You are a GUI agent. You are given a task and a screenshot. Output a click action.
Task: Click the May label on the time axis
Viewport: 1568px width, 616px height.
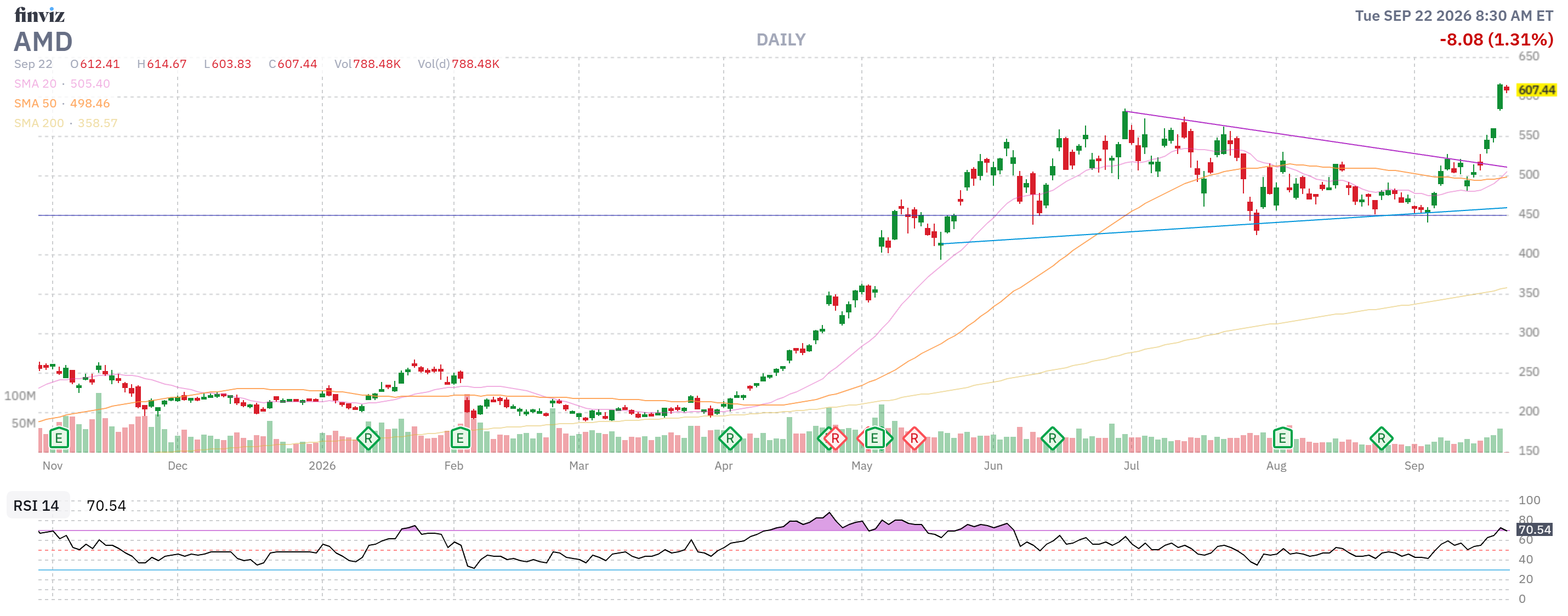pyautogui.click(x=862, y=466)
